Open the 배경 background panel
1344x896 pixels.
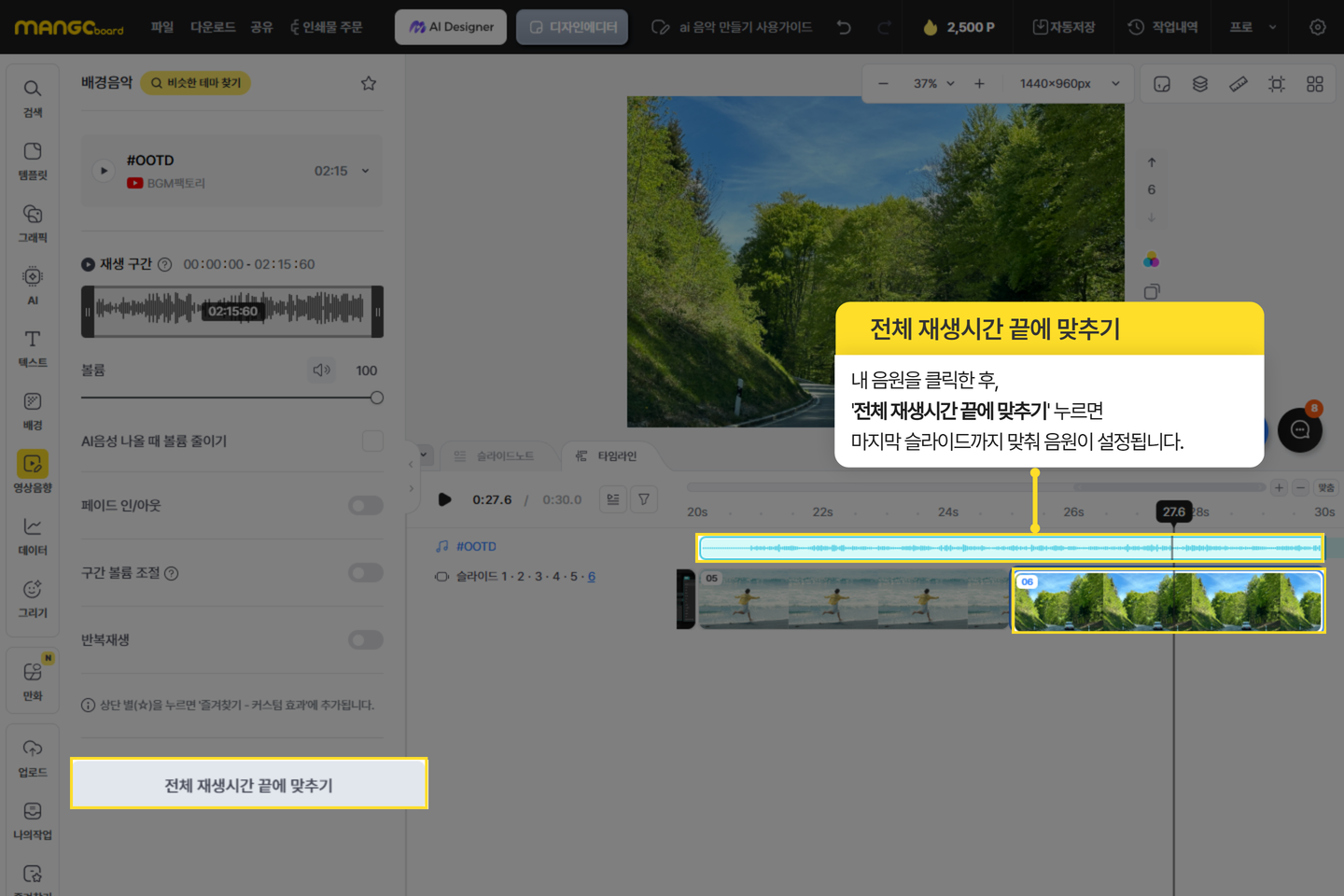click(33, 411)
